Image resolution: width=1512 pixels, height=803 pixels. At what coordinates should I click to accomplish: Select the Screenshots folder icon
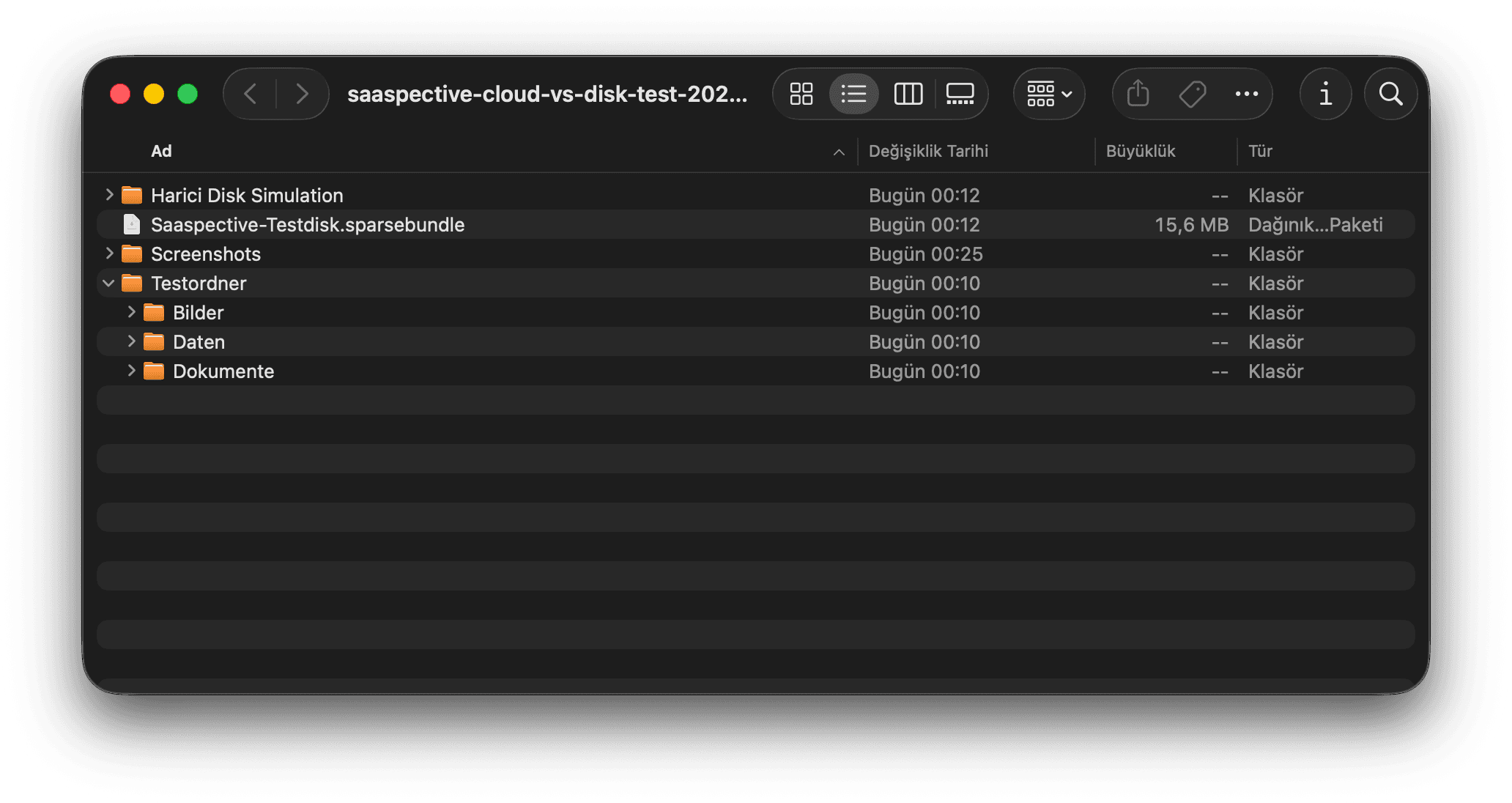(132, 254)
